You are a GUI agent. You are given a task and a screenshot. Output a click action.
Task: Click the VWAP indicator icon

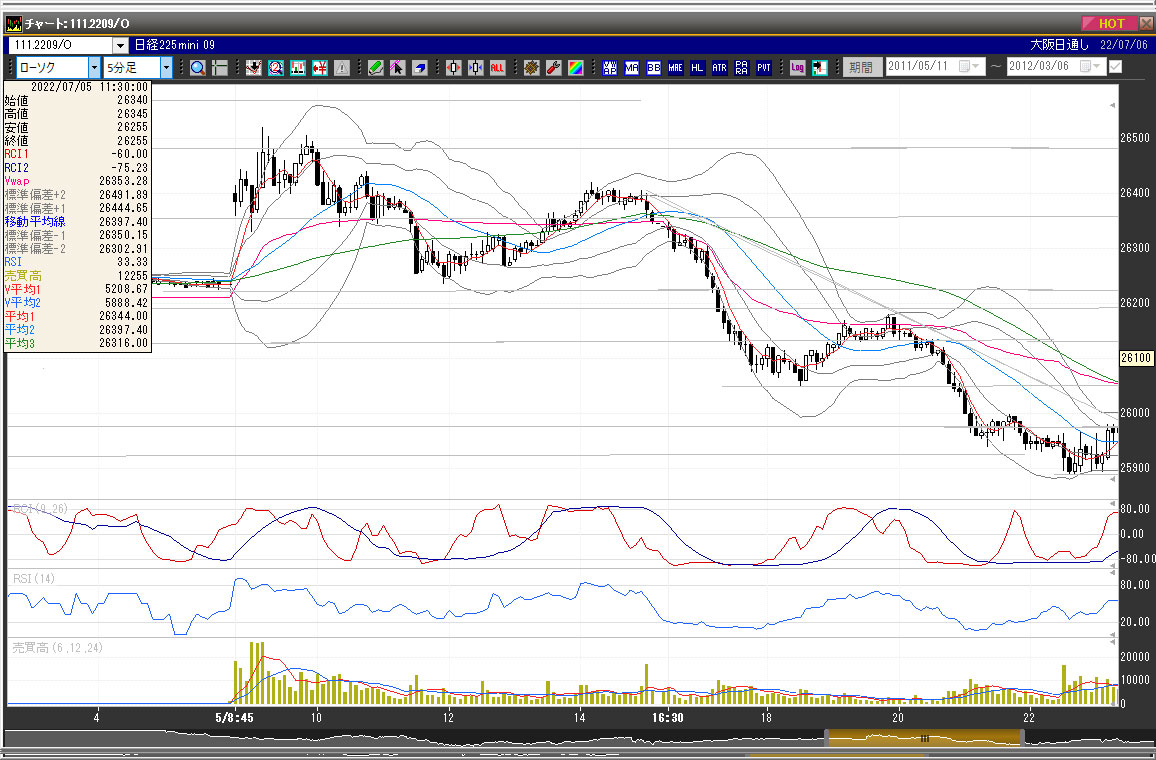[x=610, y=68]
